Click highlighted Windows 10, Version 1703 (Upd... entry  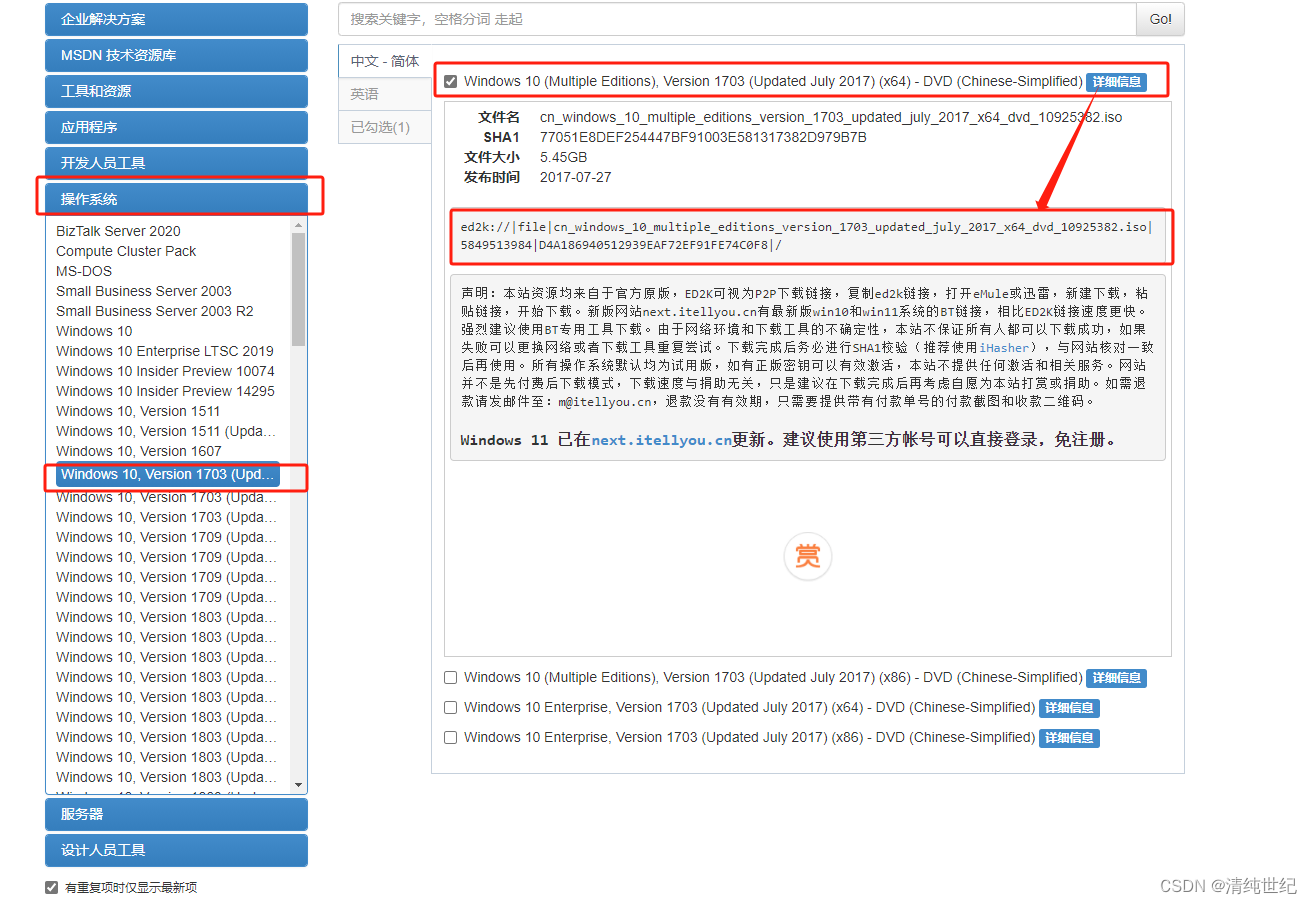[168, 474]
